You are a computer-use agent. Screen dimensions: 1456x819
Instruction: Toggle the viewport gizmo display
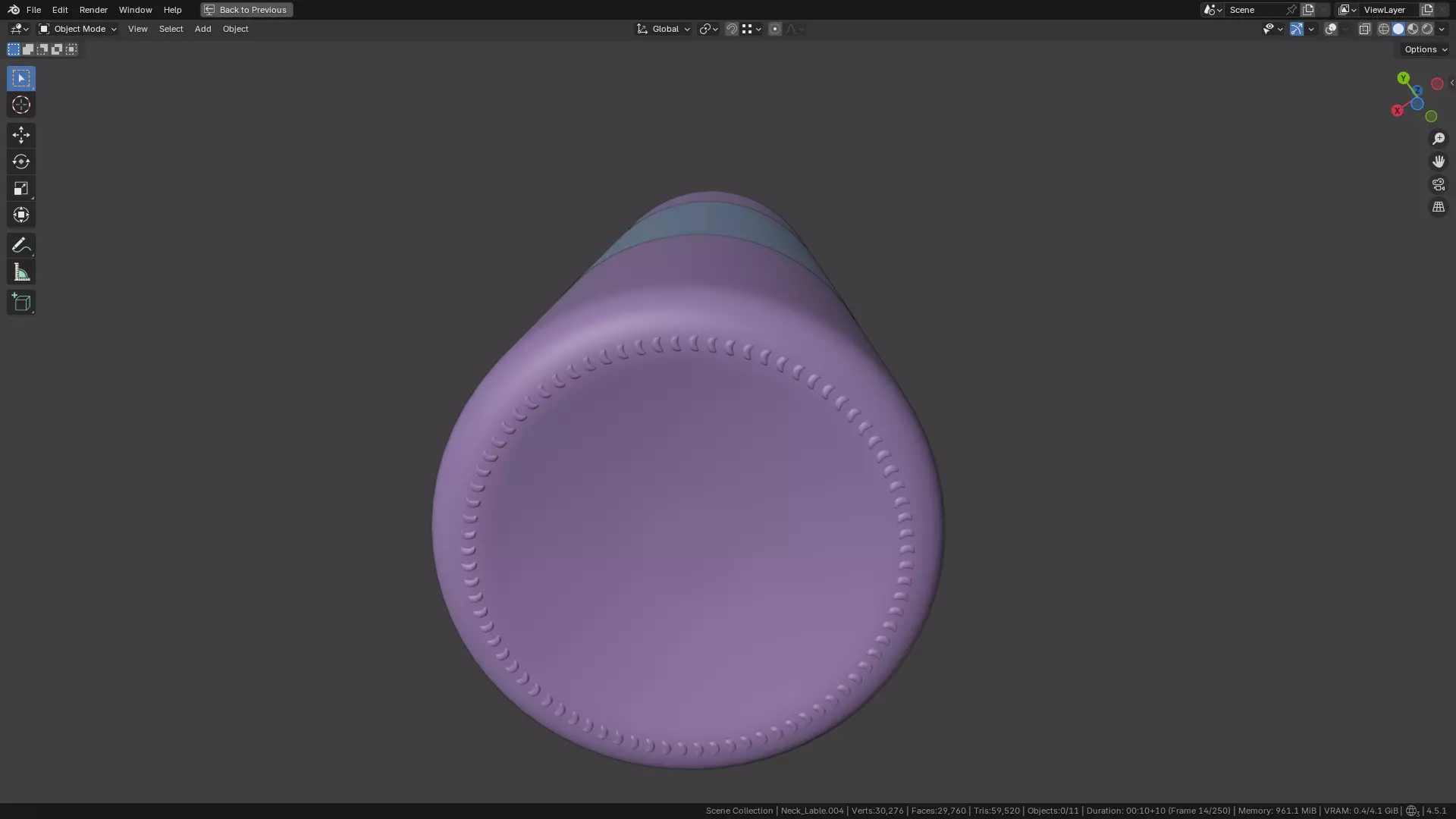point(1297,29)
